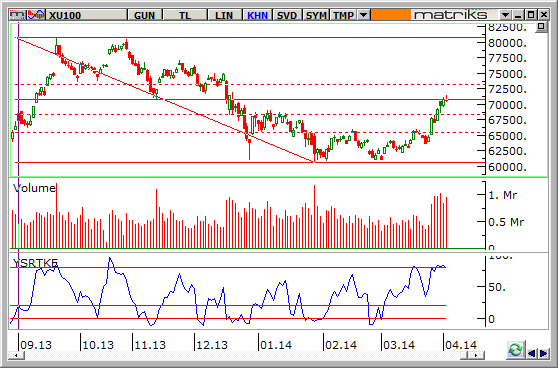Toggle the SVD toolbar button
Viewport: 558px width, 368px height.
pyautogui.click(x=287, y=15)
